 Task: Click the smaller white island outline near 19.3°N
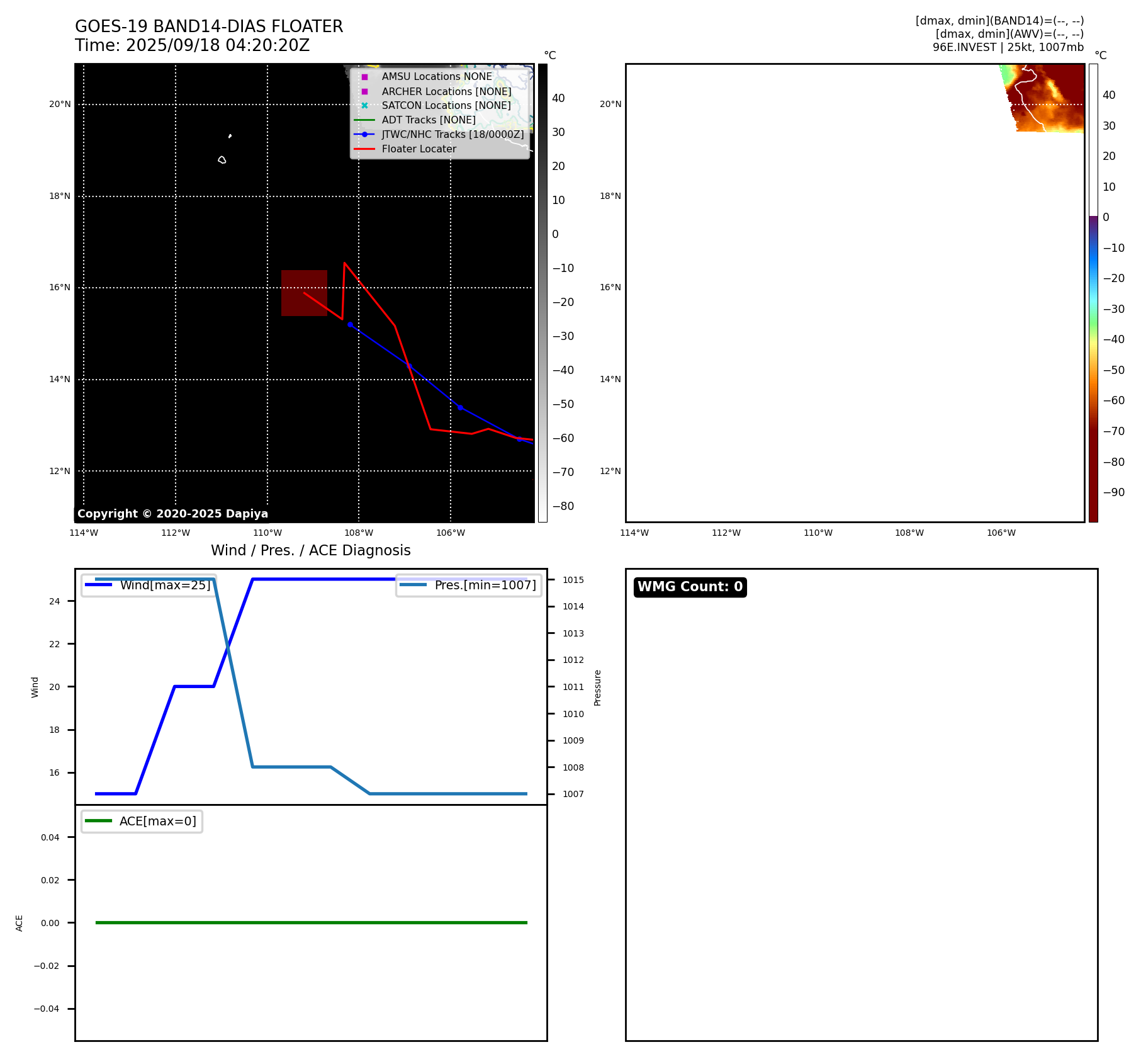(230, 136)
